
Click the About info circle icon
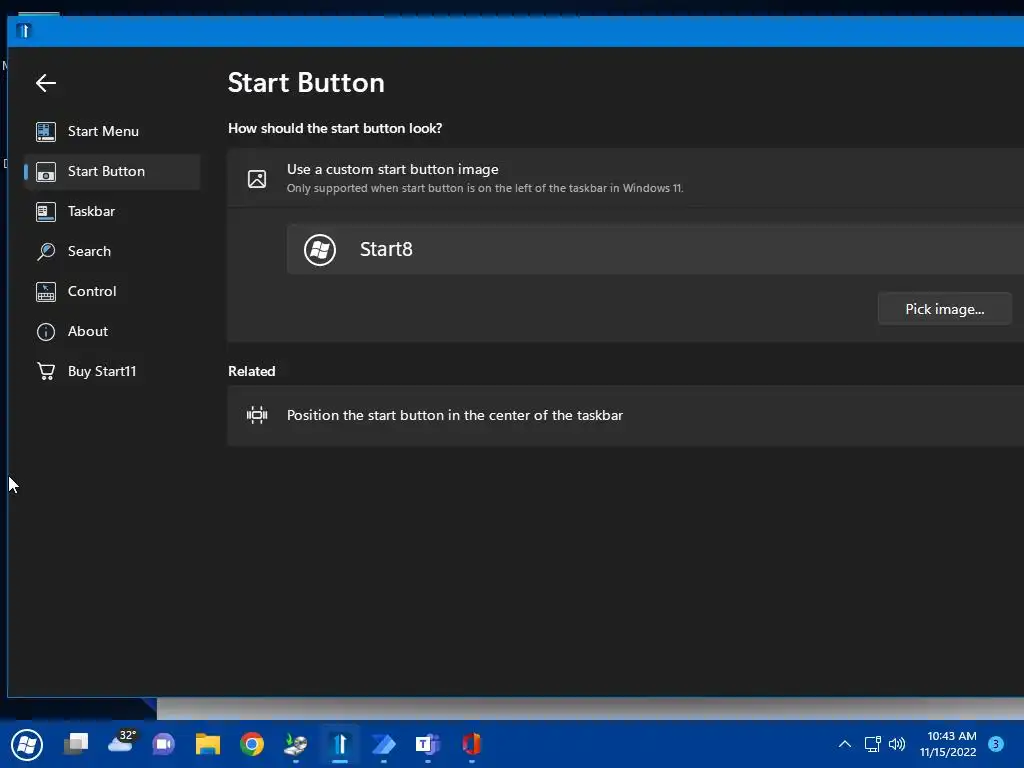click(x=46, y=332)
